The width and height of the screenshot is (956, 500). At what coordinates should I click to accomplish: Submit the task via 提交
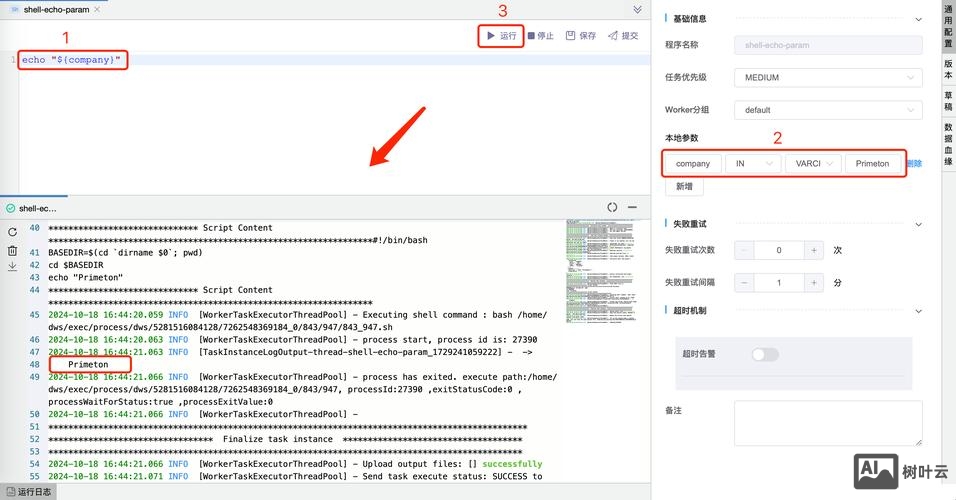[x=622, y=36]
